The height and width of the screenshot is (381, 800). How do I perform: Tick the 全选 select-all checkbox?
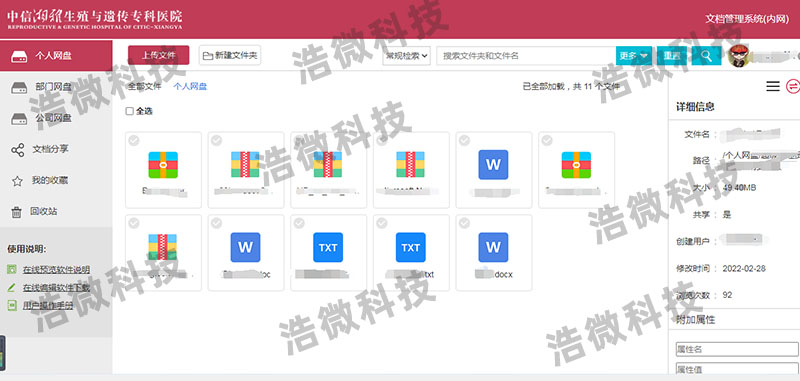130,111
